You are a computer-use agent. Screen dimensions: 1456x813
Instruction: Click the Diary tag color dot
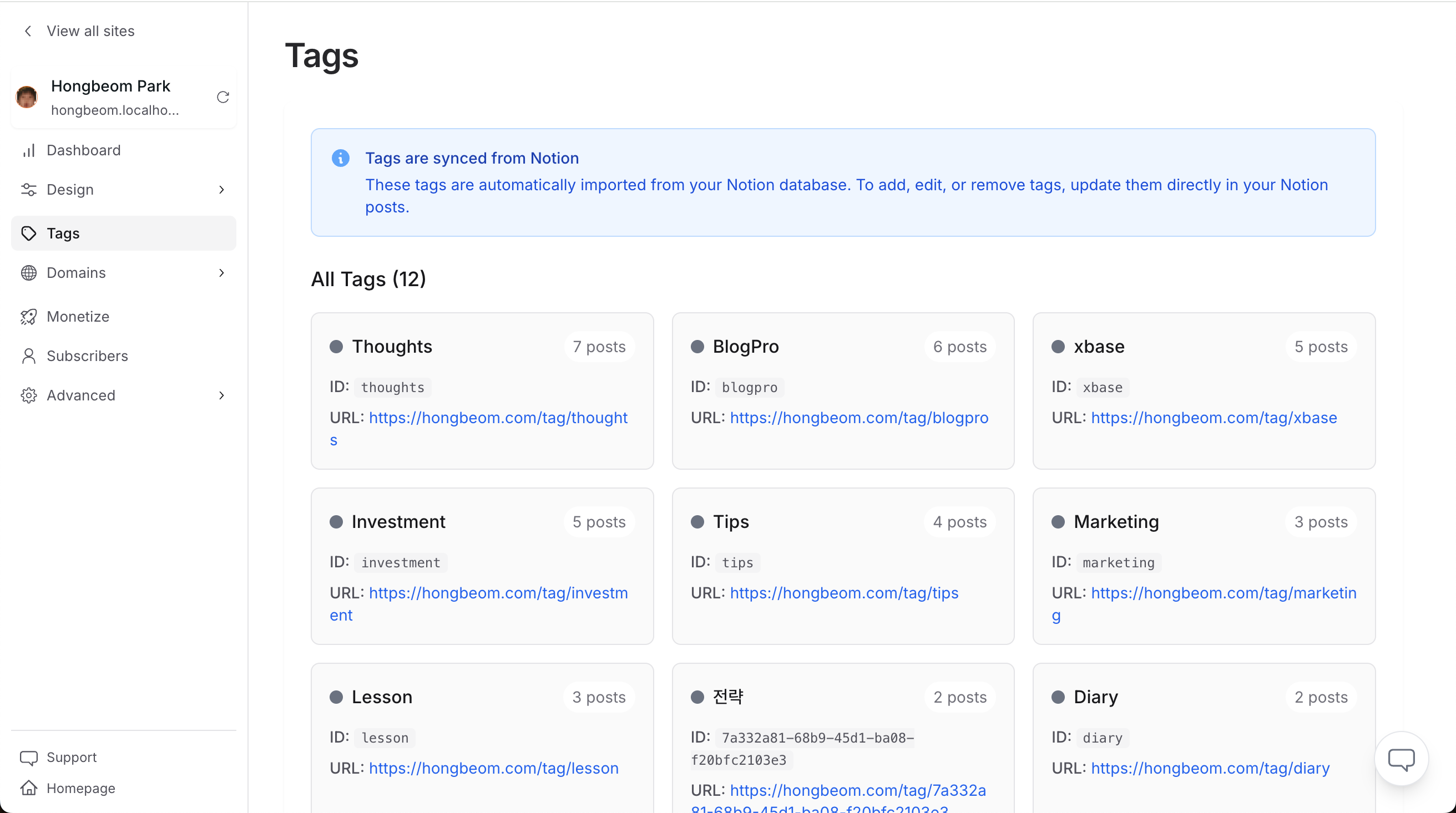pos(1058,697)
